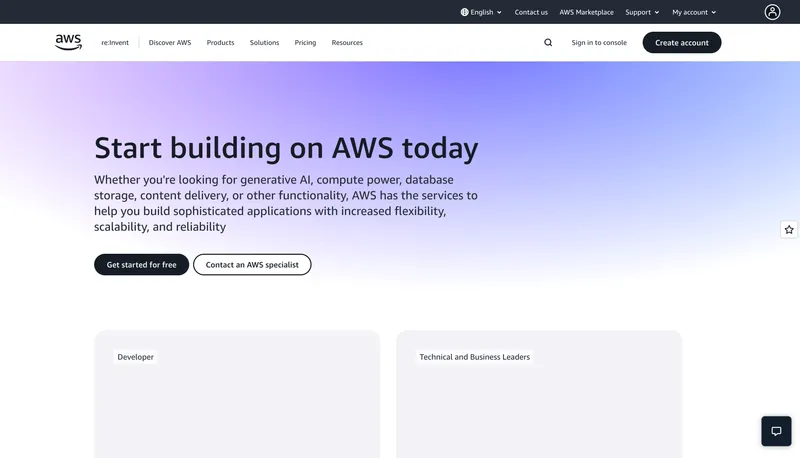Expand the English language dropdown

481,12
